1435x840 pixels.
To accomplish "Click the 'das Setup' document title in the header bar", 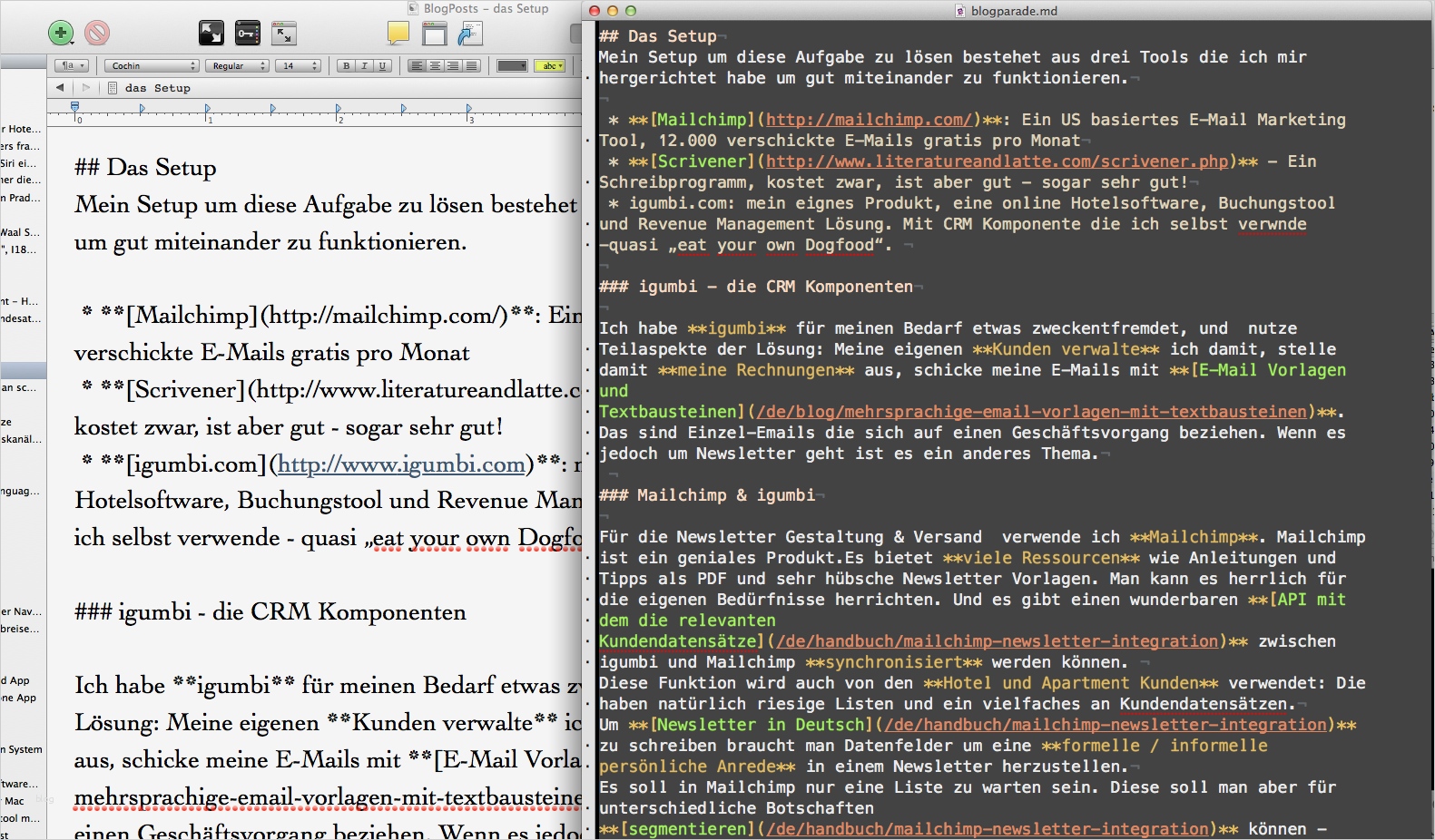I will click(158, 88).
